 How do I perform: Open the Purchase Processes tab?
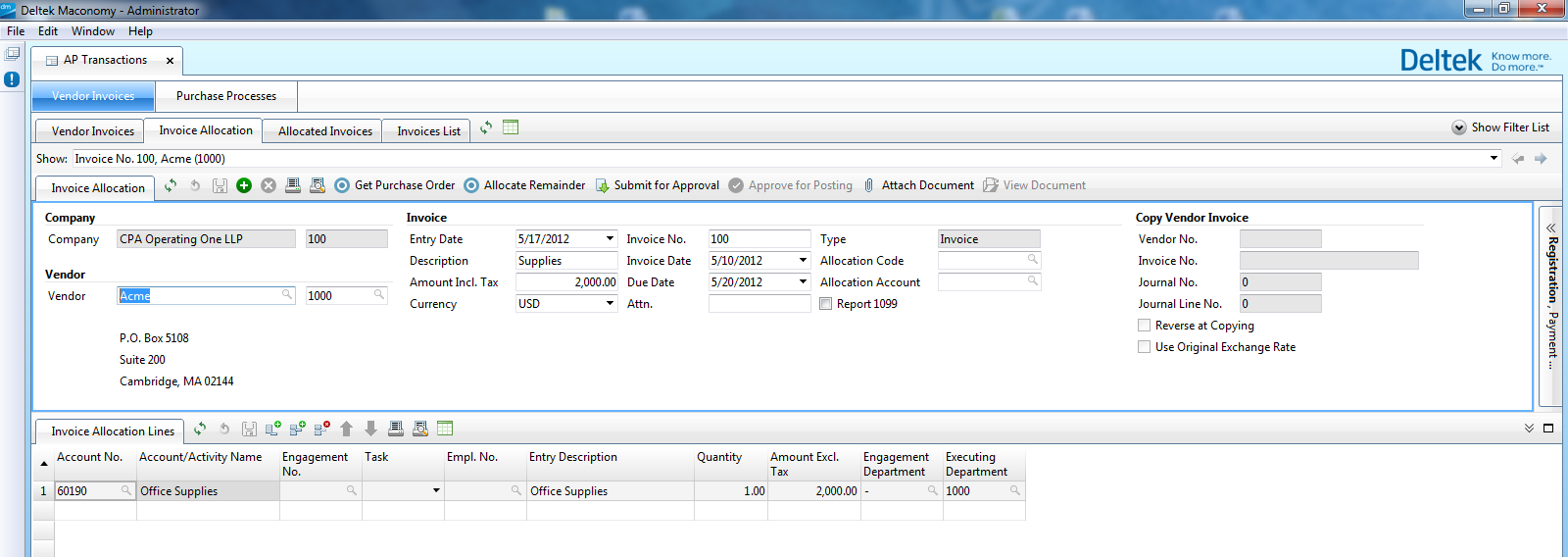[226, 96]
